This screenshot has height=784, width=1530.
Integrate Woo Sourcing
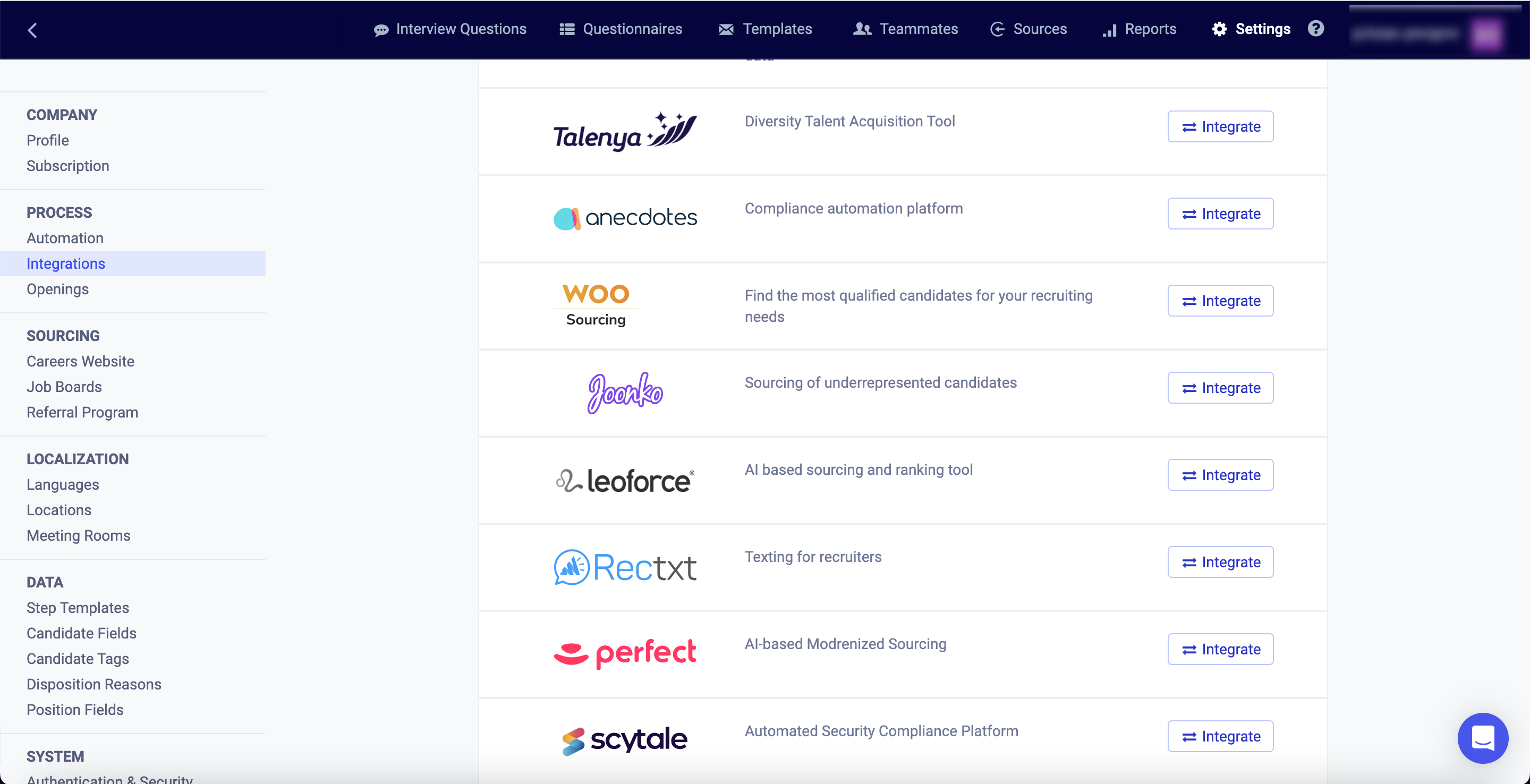click(x=1220, y=301)
